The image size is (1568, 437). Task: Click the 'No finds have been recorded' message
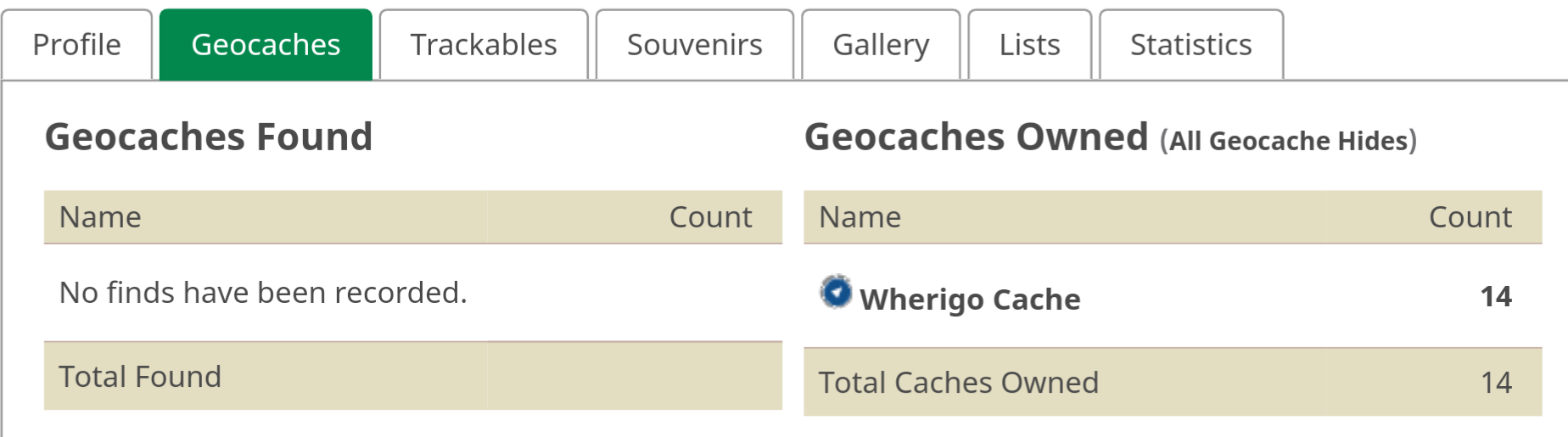[263, 293]
